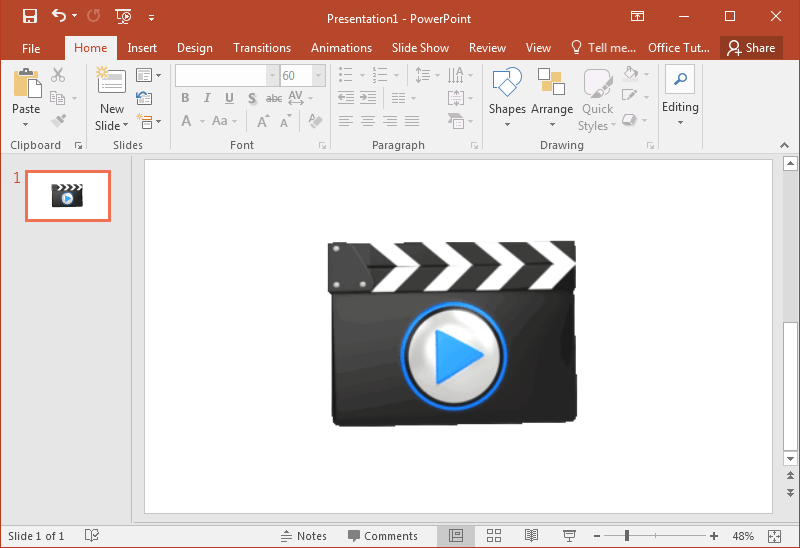Switch to the Insert tab
This screenshot has width=800, height=548.
(x=142, y=48)
